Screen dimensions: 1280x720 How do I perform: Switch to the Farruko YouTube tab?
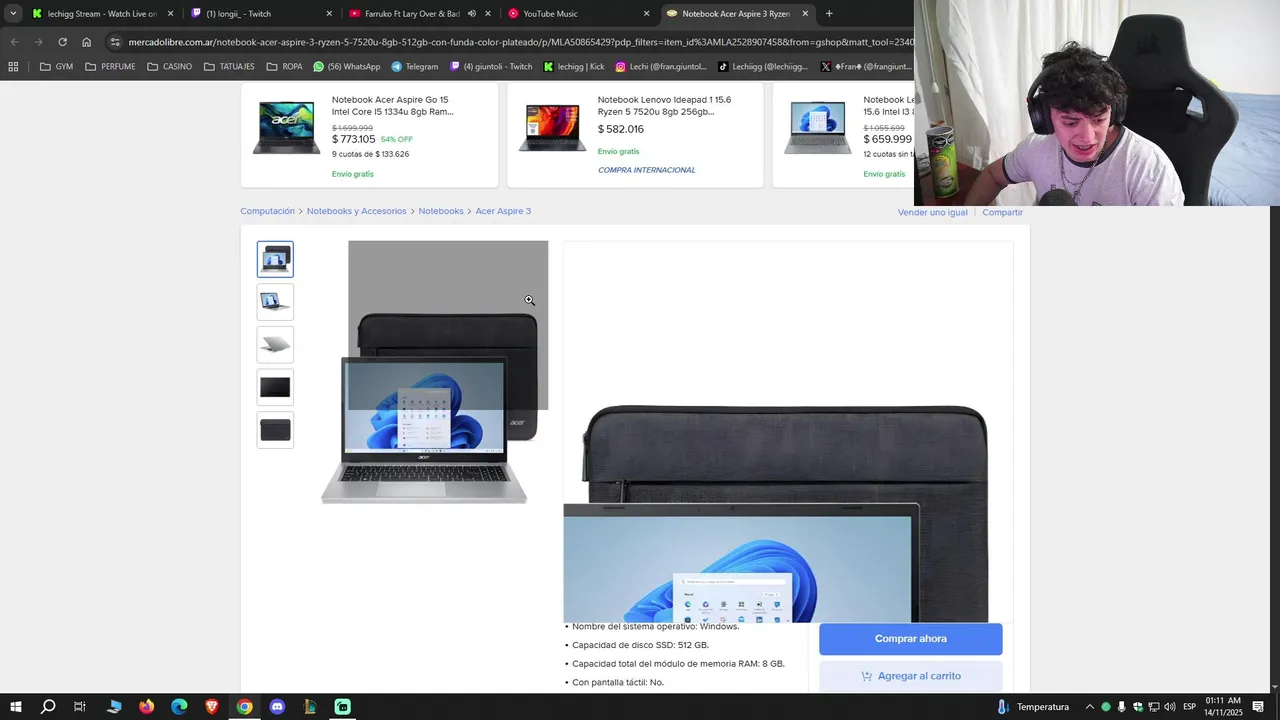(420, 14)
